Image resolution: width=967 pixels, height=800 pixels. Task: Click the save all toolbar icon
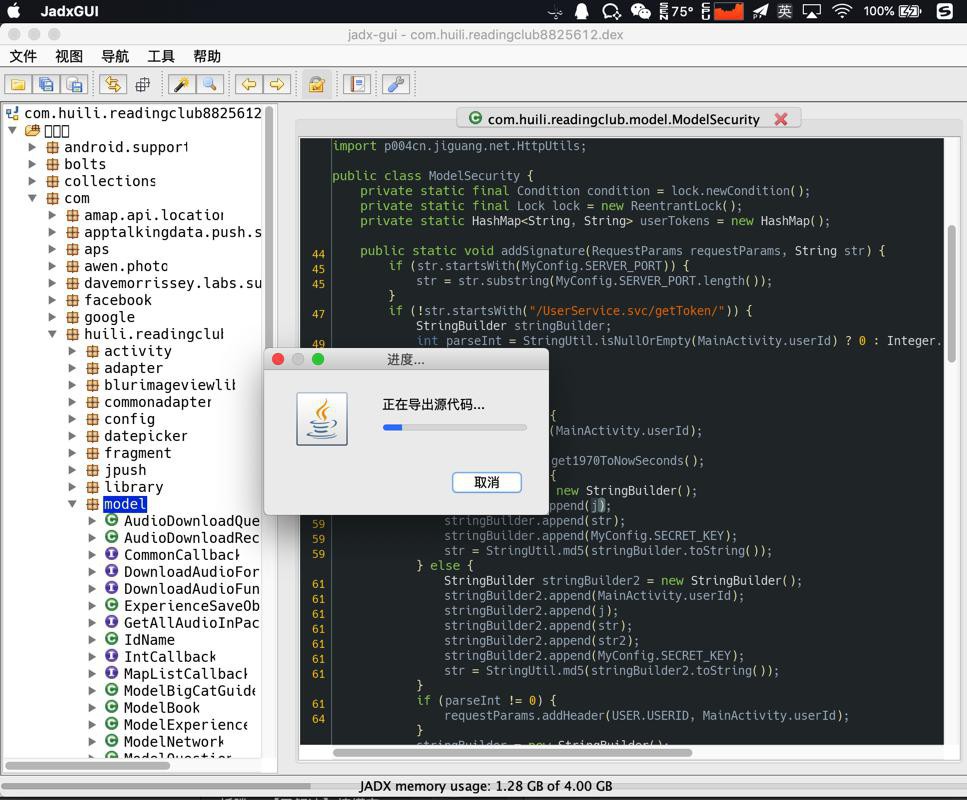tap(46, 85)
